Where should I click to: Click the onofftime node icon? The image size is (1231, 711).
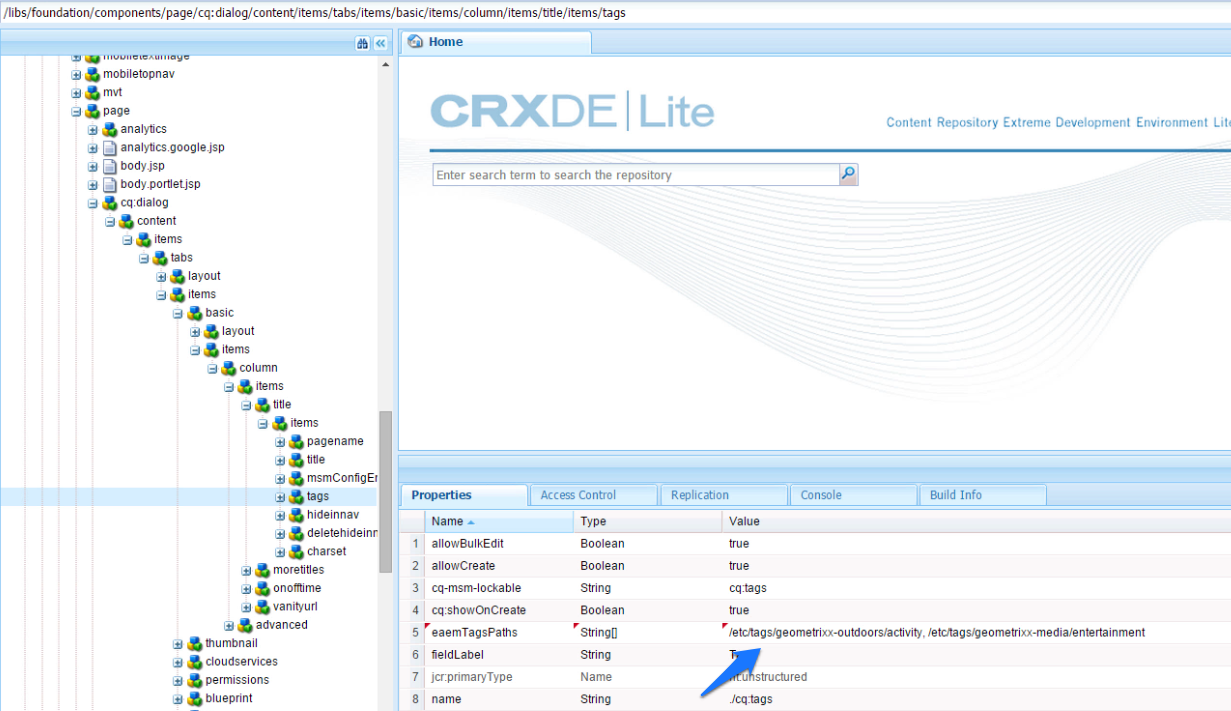pos(262,588)
